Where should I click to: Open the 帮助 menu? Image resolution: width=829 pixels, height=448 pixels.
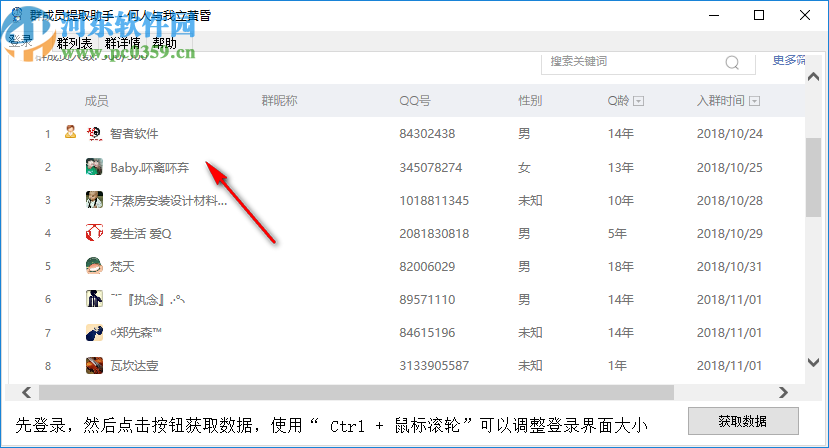coord(164,43)
